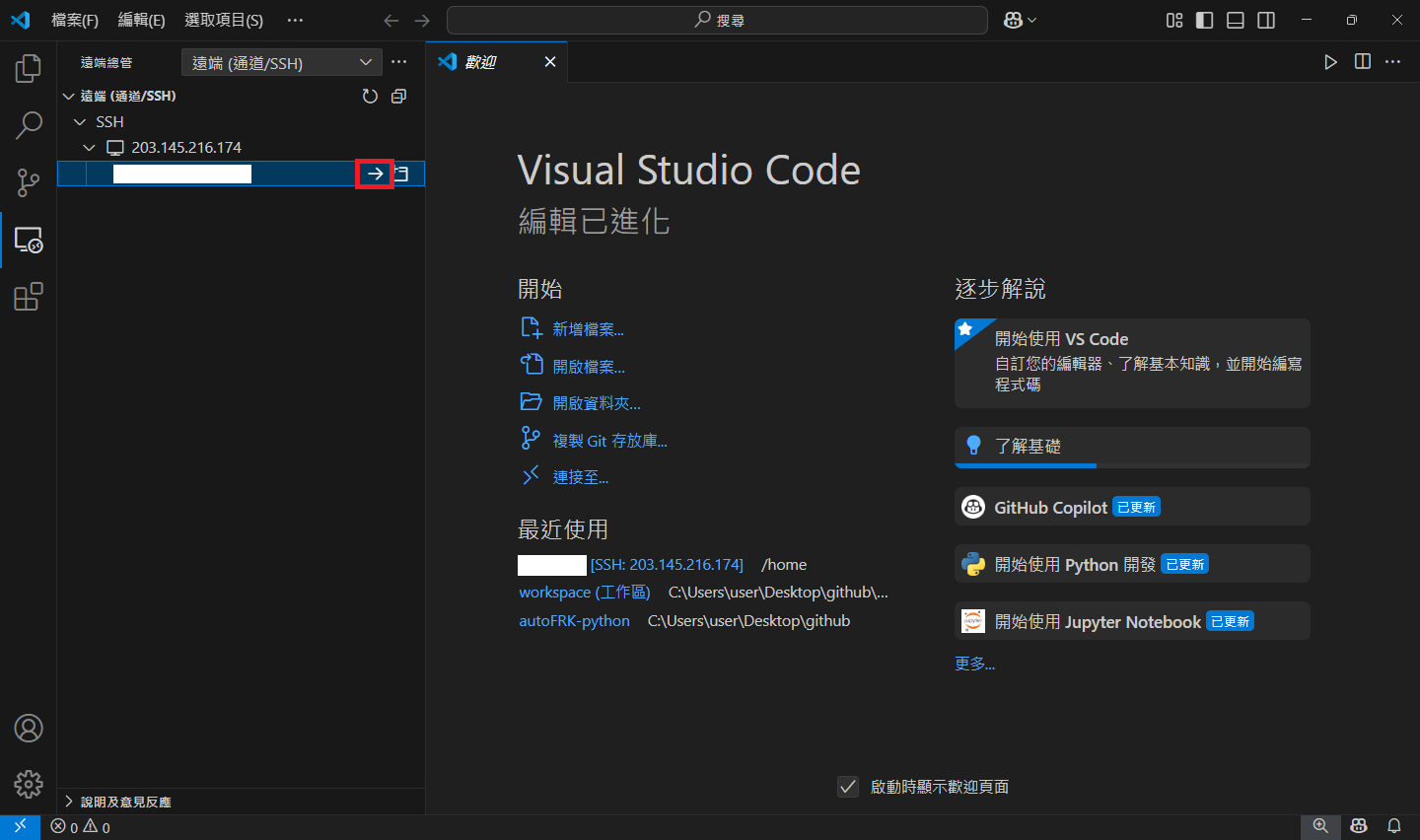Show more menu items ellipsis
This screenshot has height=840, width=1420.
(295, 20)
